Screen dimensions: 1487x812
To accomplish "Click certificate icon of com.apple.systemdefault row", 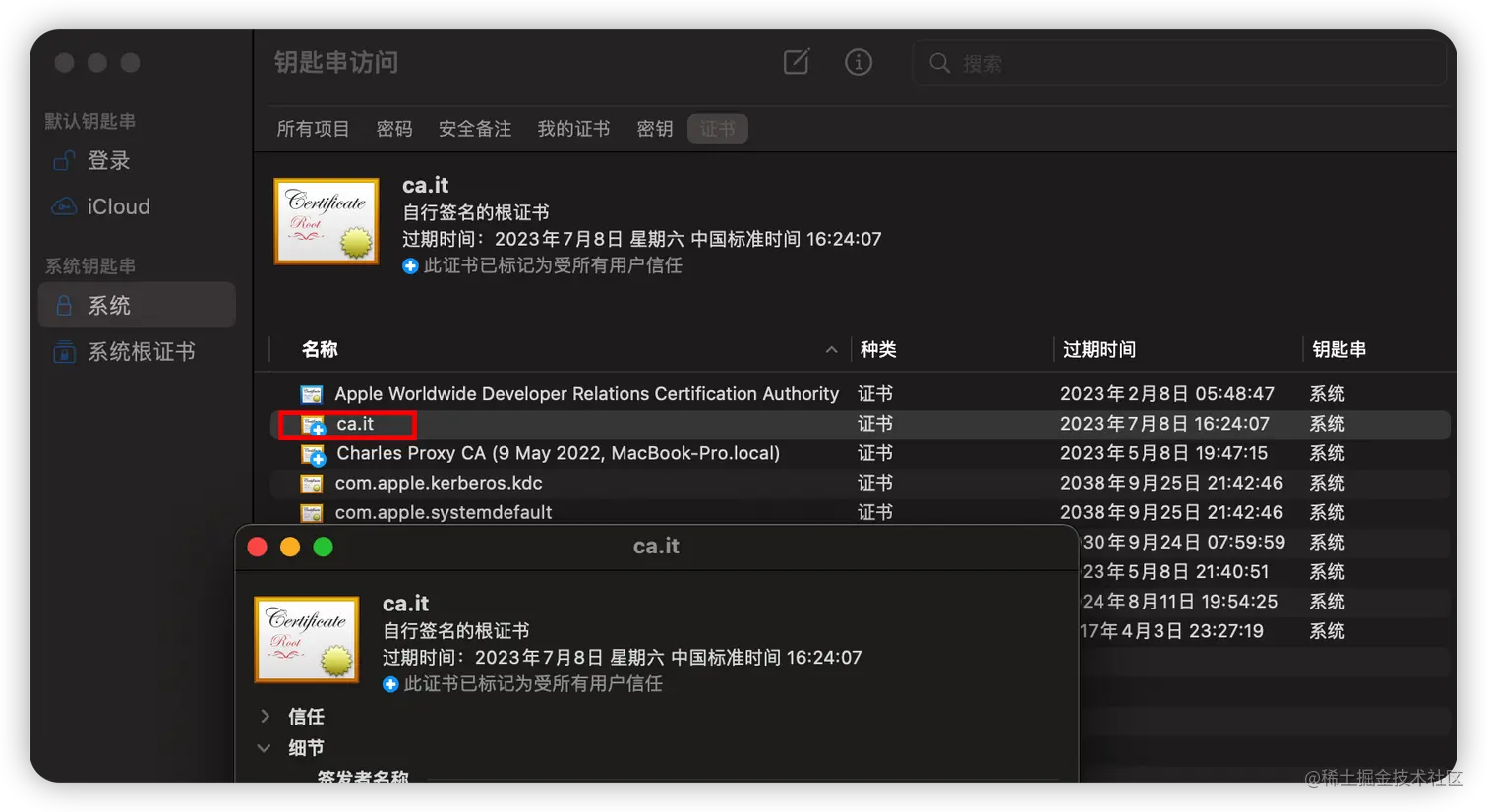I will coord(312,512).
